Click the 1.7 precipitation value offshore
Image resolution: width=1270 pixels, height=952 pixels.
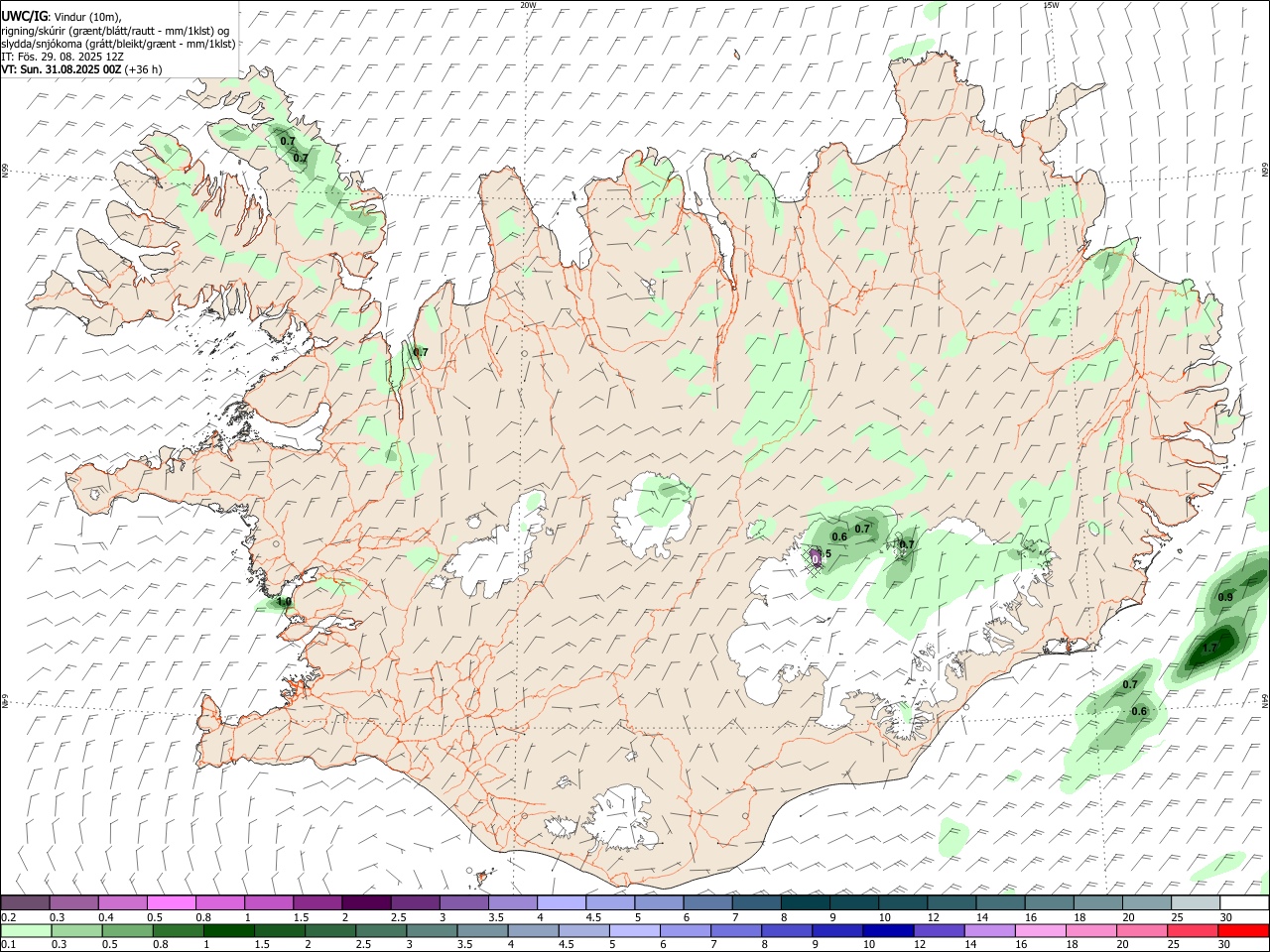click(1209, 648)
